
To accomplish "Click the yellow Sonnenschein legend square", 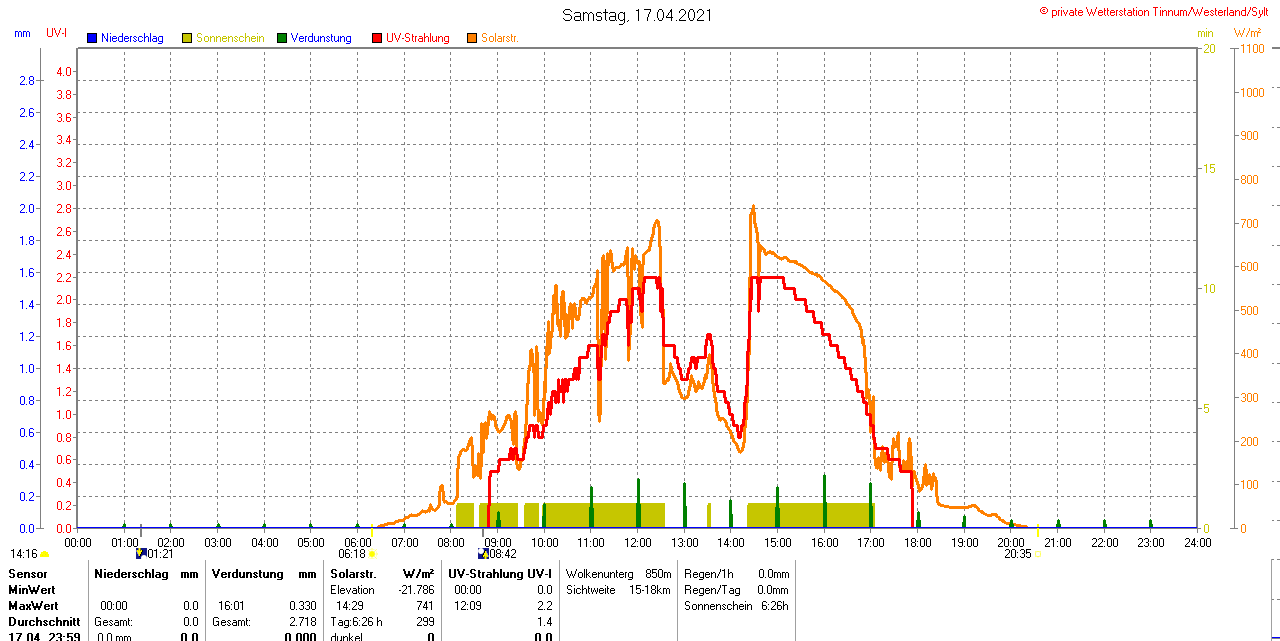I will pyautogui.click(x=187, y=38).
